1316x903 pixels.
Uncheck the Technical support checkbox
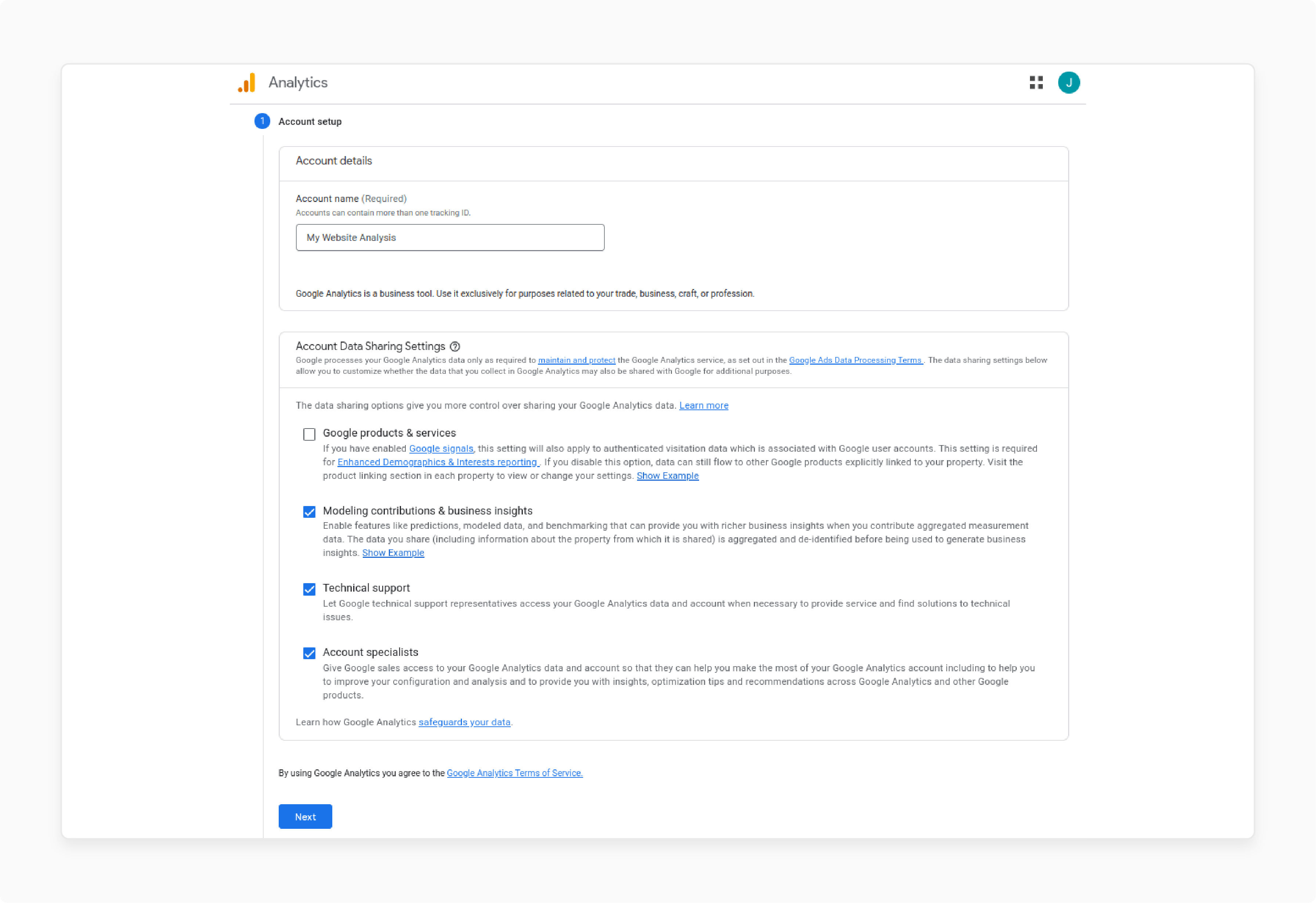coord(309,589)
